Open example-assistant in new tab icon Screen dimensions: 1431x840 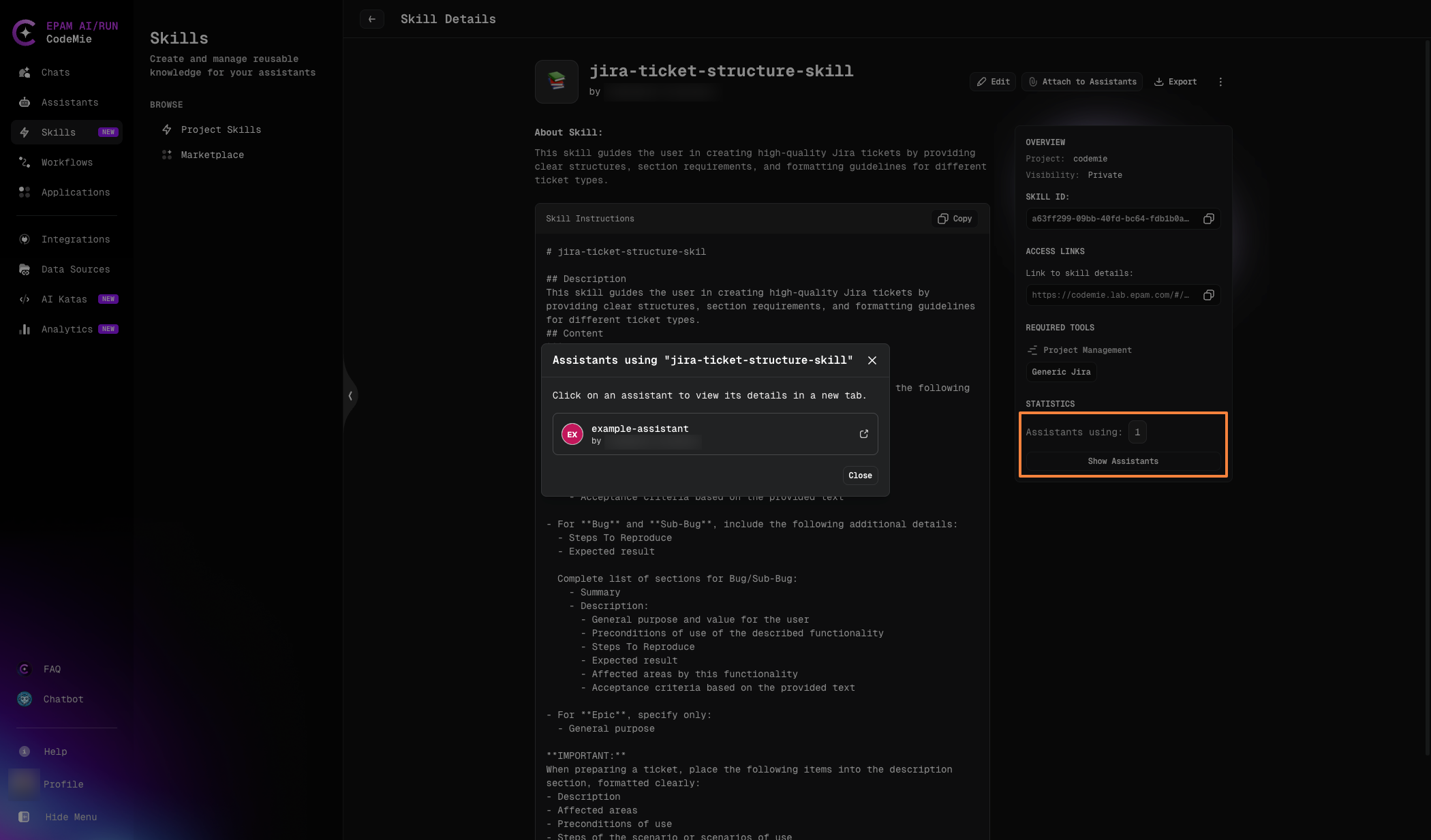pyautogui.click(x=863, y=434)
